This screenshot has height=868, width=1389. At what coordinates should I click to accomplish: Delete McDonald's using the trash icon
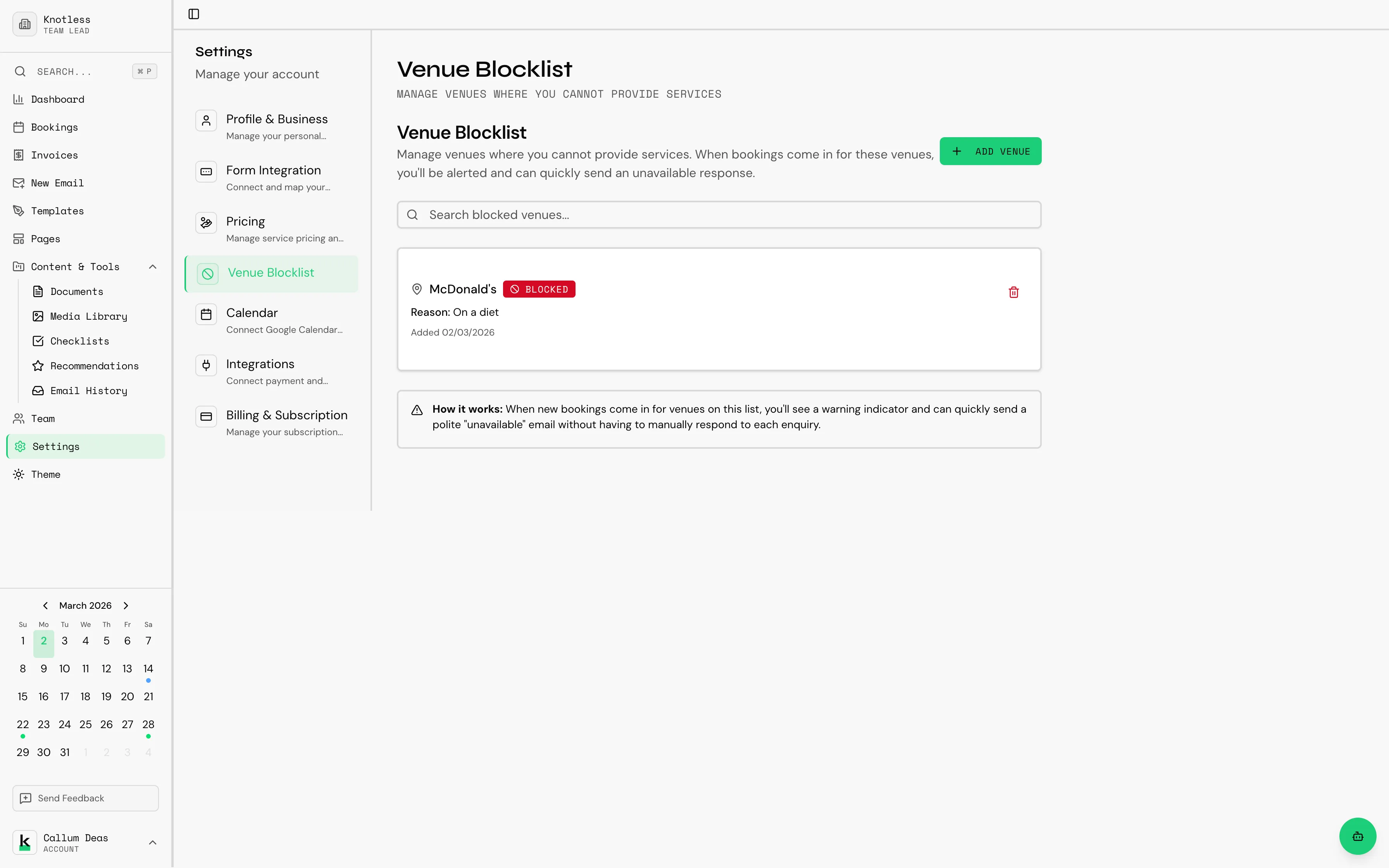(x=1013, y=292)
